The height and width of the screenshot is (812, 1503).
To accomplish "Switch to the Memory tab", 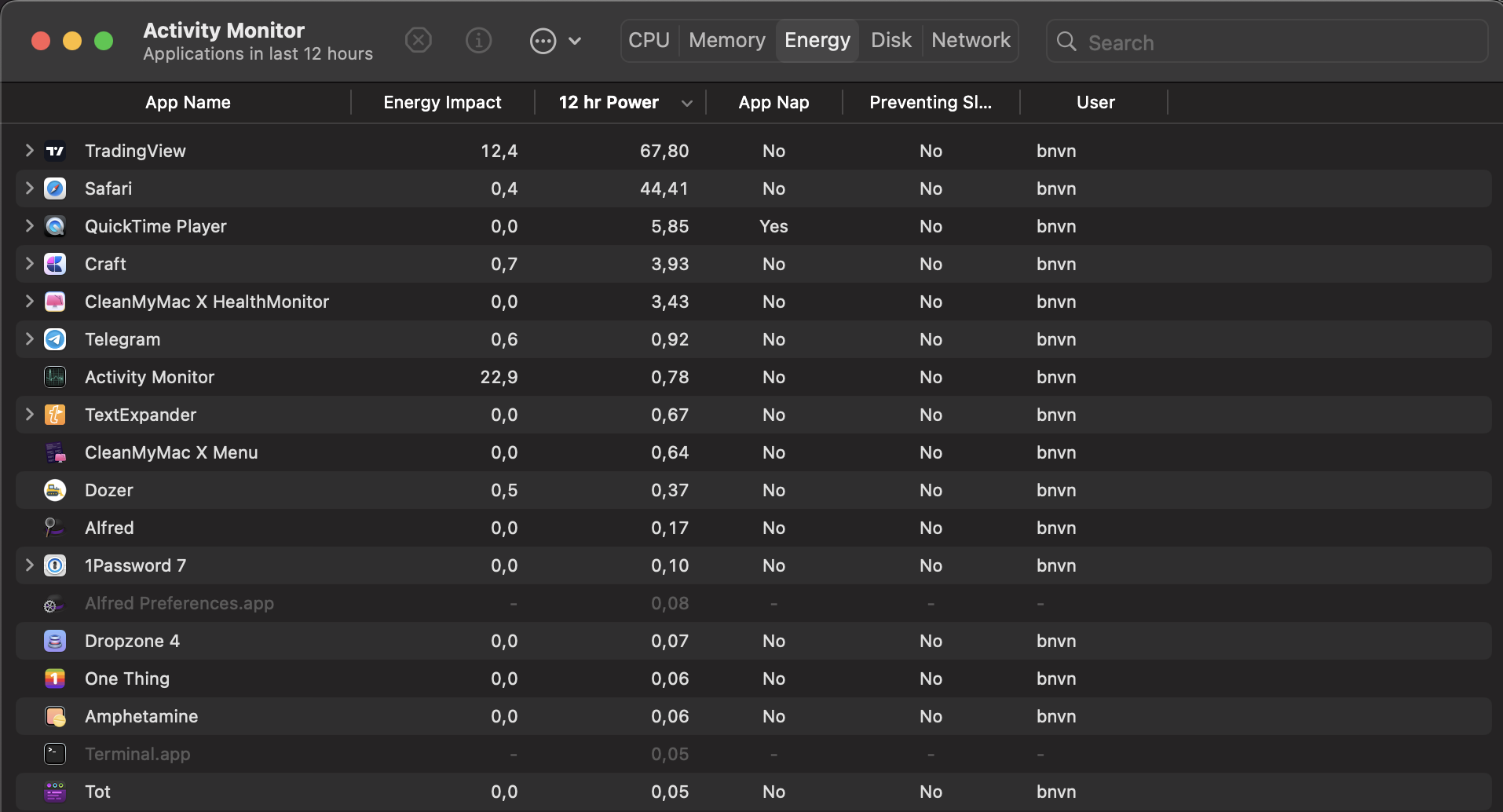I will (726, 40).
